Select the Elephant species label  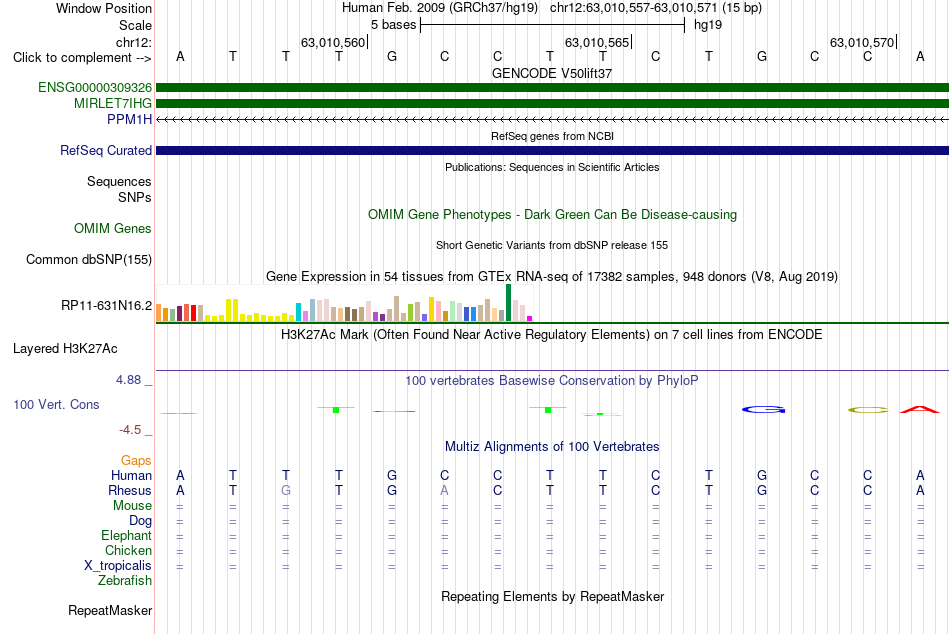tap(126, 535)
